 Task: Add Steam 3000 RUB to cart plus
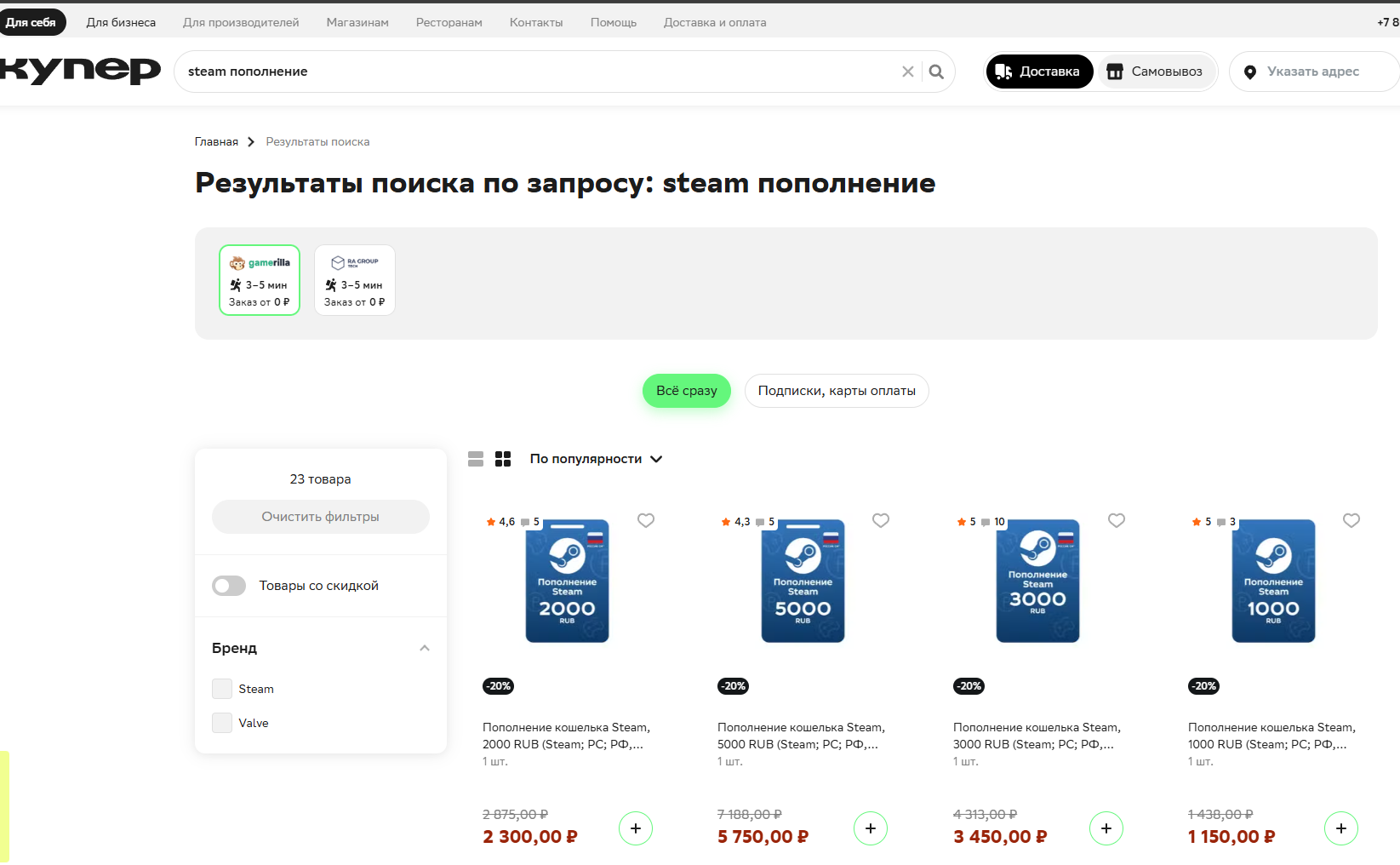click(x=1106, y=828)
